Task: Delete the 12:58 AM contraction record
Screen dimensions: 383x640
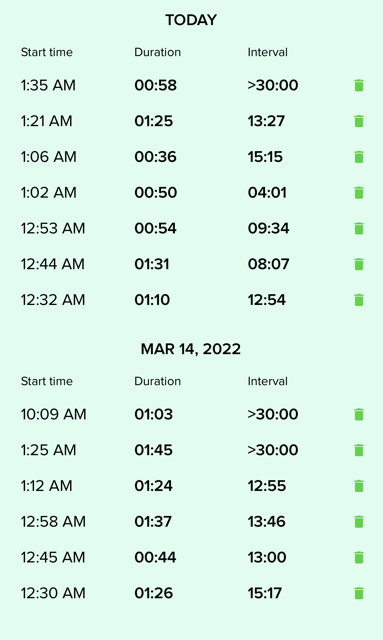Action: tap(359, 522)
